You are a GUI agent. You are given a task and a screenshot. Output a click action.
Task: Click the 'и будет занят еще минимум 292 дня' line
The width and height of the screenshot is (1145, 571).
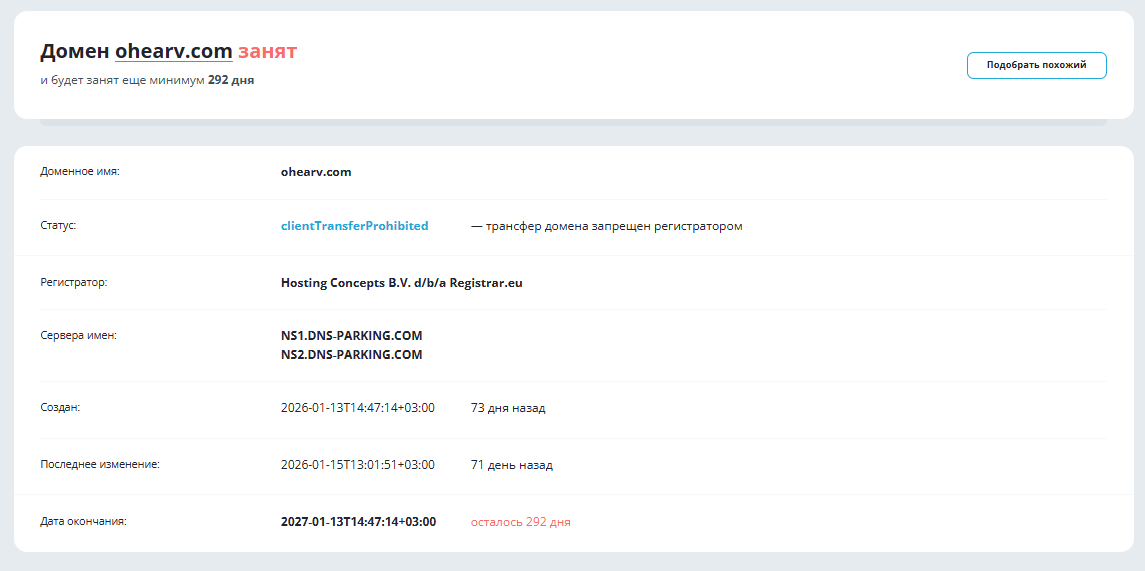point(148,80)
